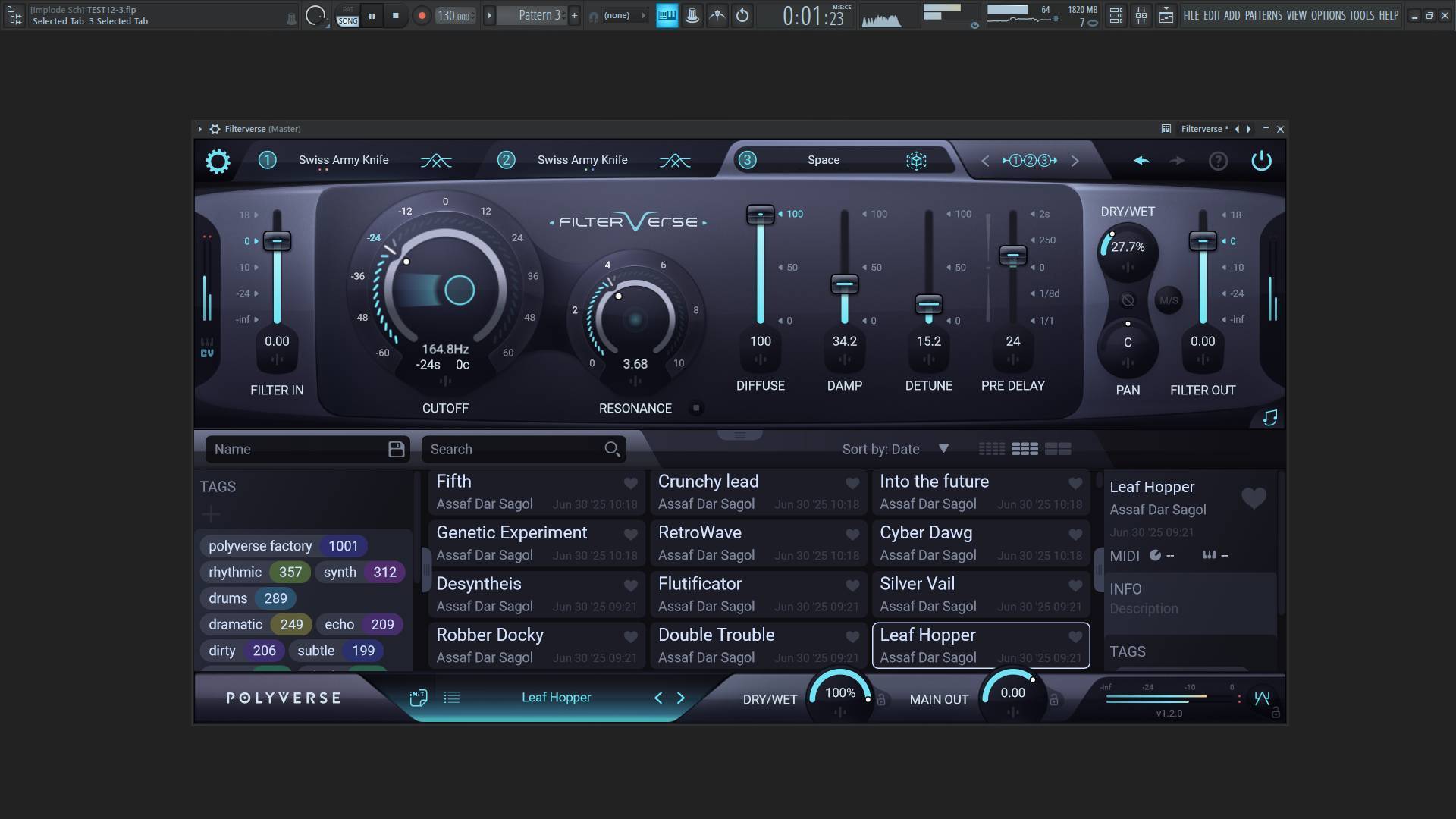The width and height of the screenshot is (1456, 819).
Task: Click the add tag plus icon
Action: tap(211, 515)
